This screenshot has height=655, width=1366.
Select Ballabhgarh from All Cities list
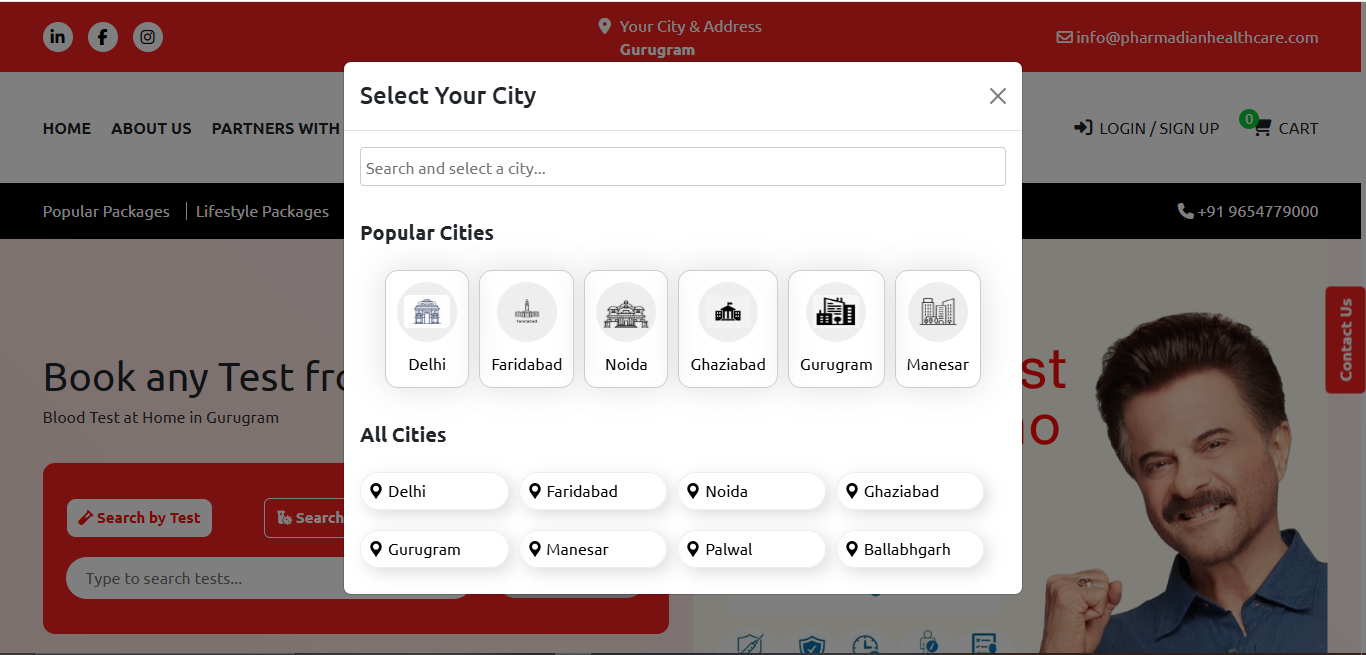[x=910, y=549]
